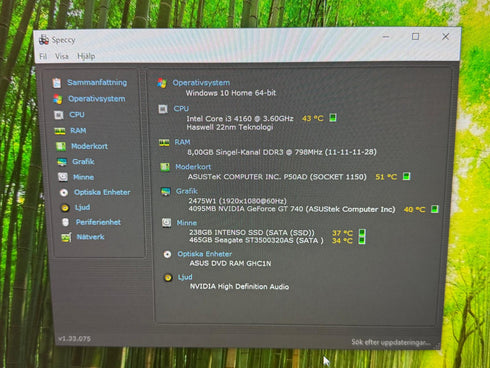Minimize the Speccy window
Image resolution: width=490 pixels, height=368 pixels.
[386, 36]
